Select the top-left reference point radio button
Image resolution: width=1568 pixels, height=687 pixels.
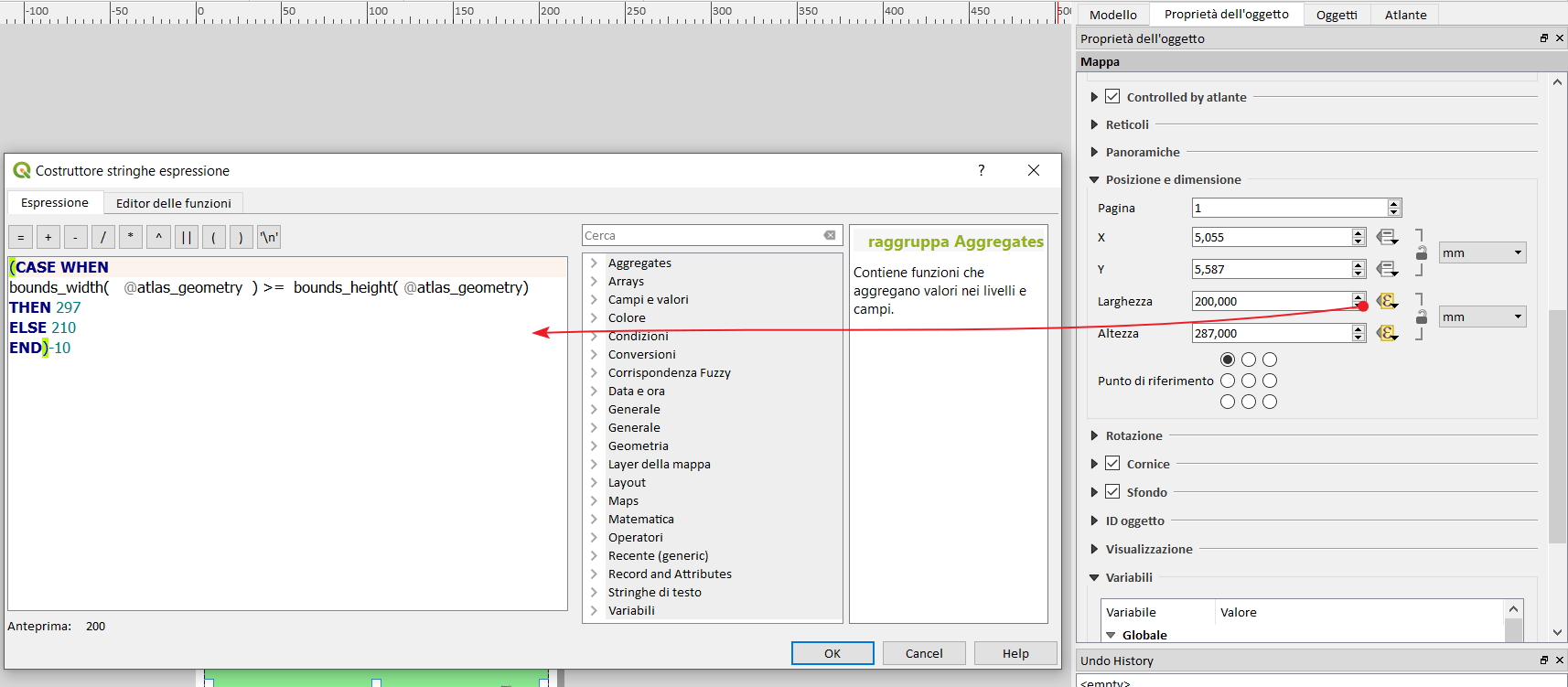coord(1228,360)
